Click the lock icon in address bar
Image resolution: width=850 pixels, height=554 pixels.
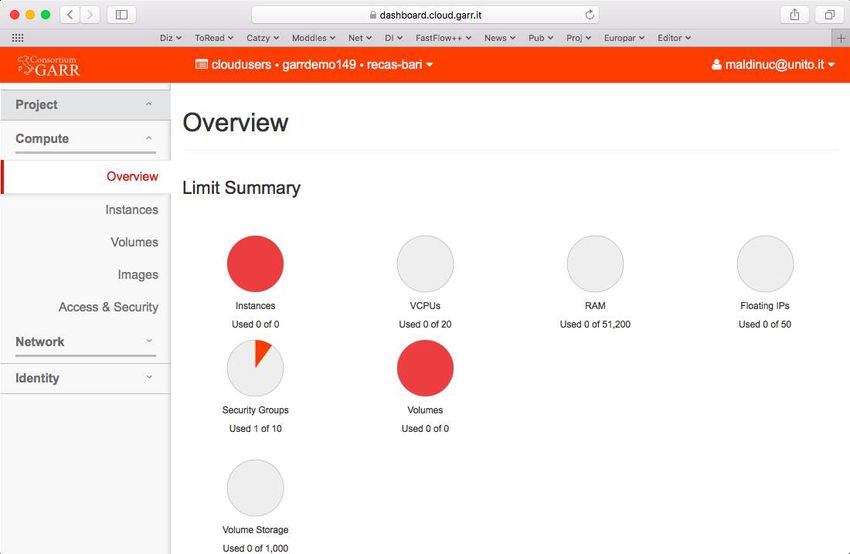coord(372,15)
